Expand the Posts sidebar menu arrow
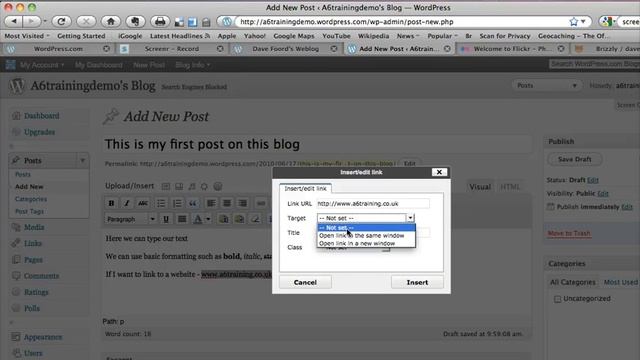The width and height of the screenshot is (640, 360). click(82, 160)
